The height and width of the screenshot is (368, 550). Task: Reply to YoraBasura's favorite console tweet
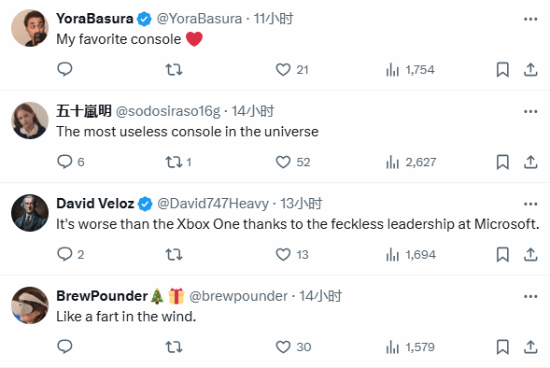(65, 69)
